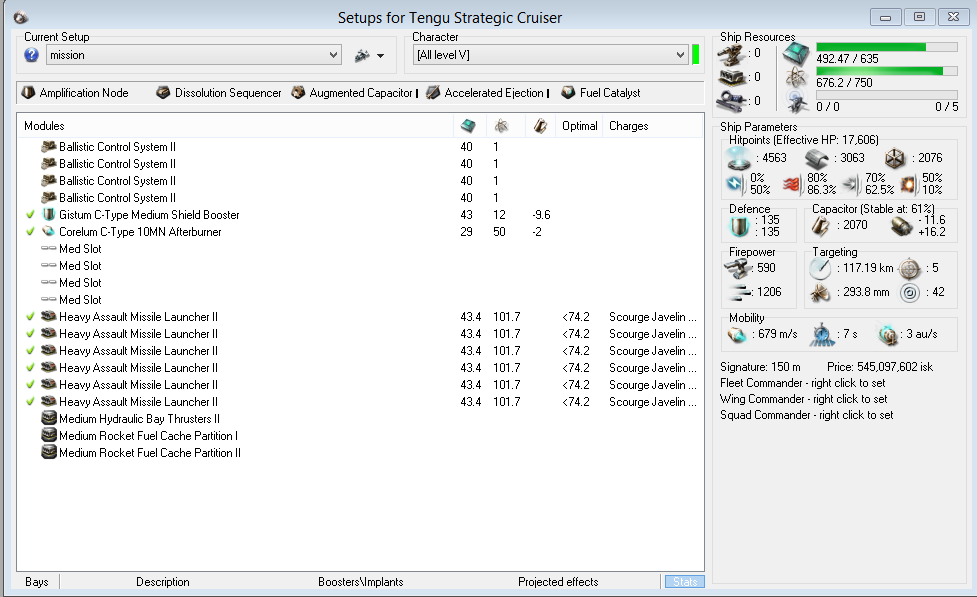Click the sensor strength icon beside 42

tap(910, 292)
